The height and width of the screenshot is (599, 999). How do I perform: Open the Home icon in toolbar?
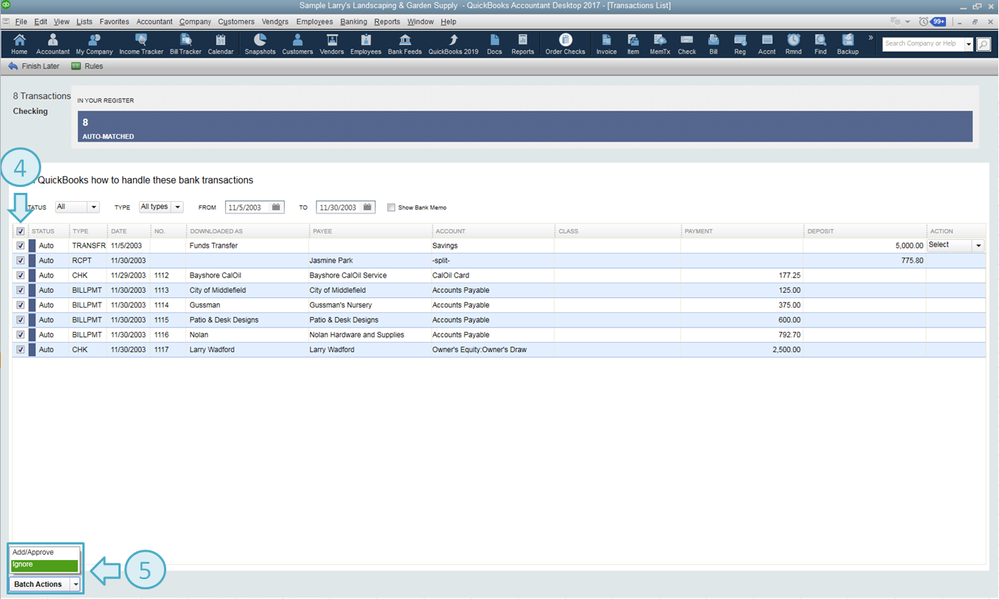coord(19,44)
